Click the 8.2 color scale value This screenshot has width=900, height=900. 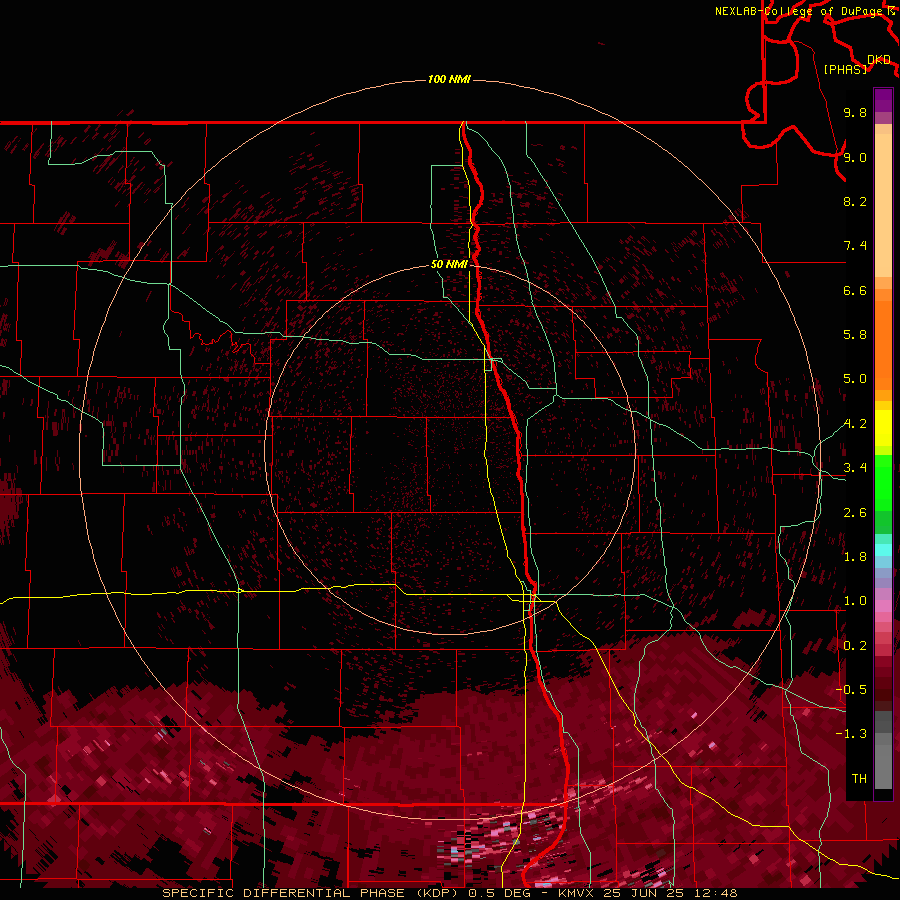pyautogui.click(x=855, y=201)
